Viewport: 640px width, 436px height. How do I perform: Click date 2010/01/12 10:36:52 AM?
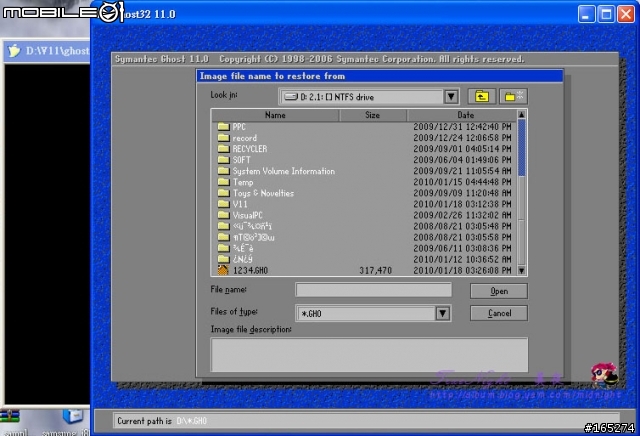tap(462, 259)
